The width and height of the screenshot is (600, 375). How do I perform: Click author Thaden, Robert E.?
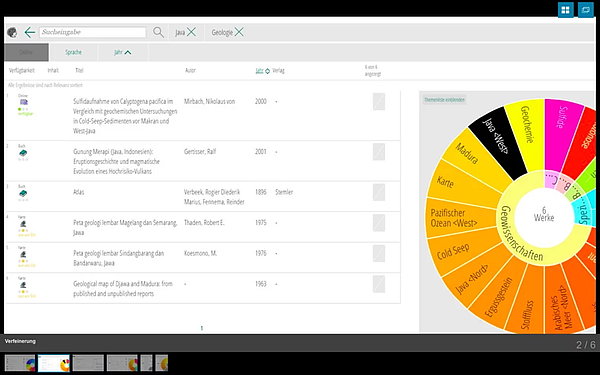point(204,223)
